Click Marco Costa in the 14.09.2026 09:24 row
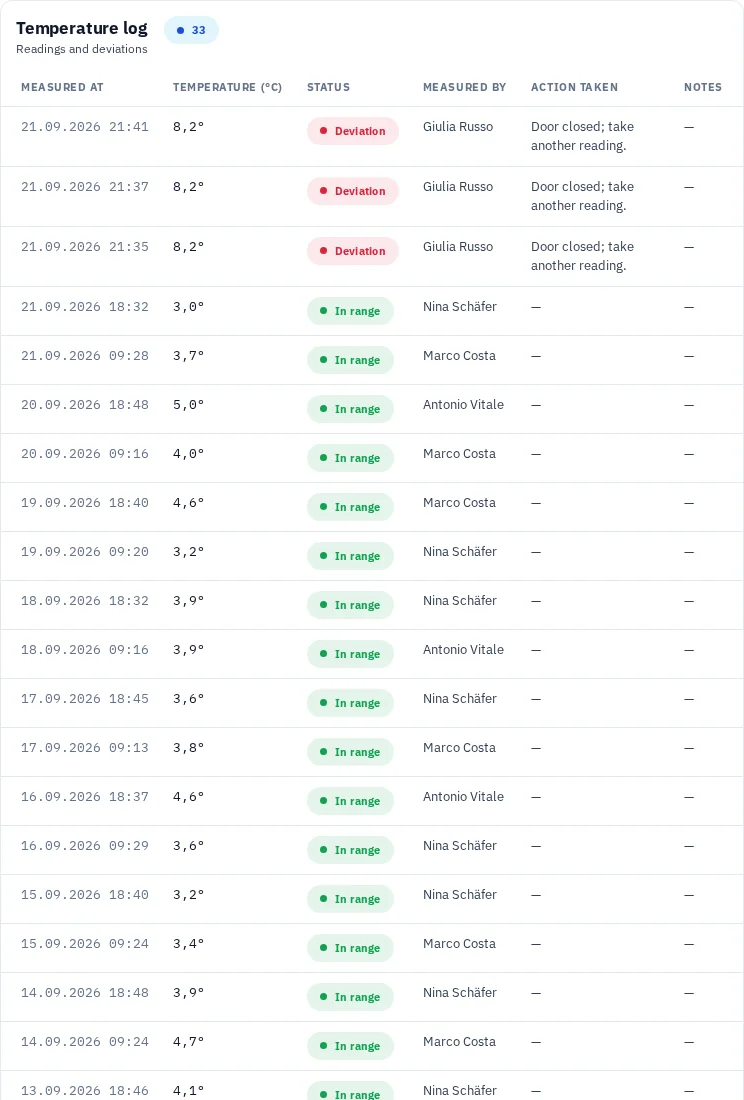 click(459, 1042)
